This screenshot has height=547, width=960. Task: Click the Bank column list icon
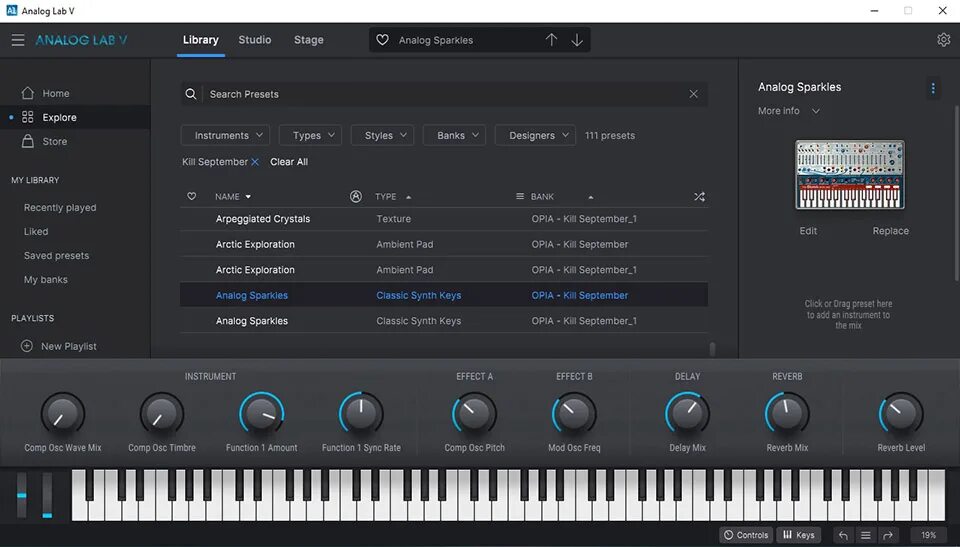click(x=520, y=197)
